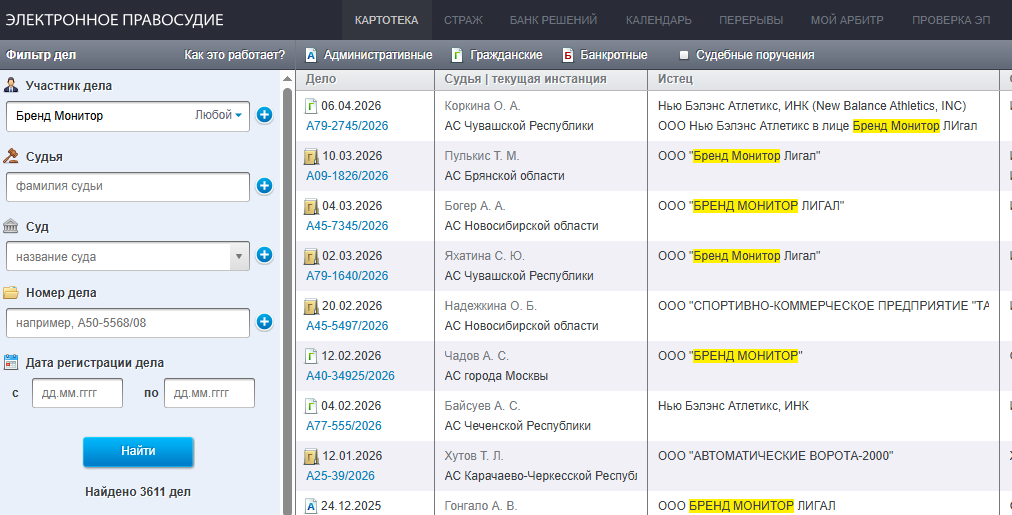Click the case type icon for А79-1640/2026
The width and height of the screenshot is (1012, 515).
pos(311,256)
